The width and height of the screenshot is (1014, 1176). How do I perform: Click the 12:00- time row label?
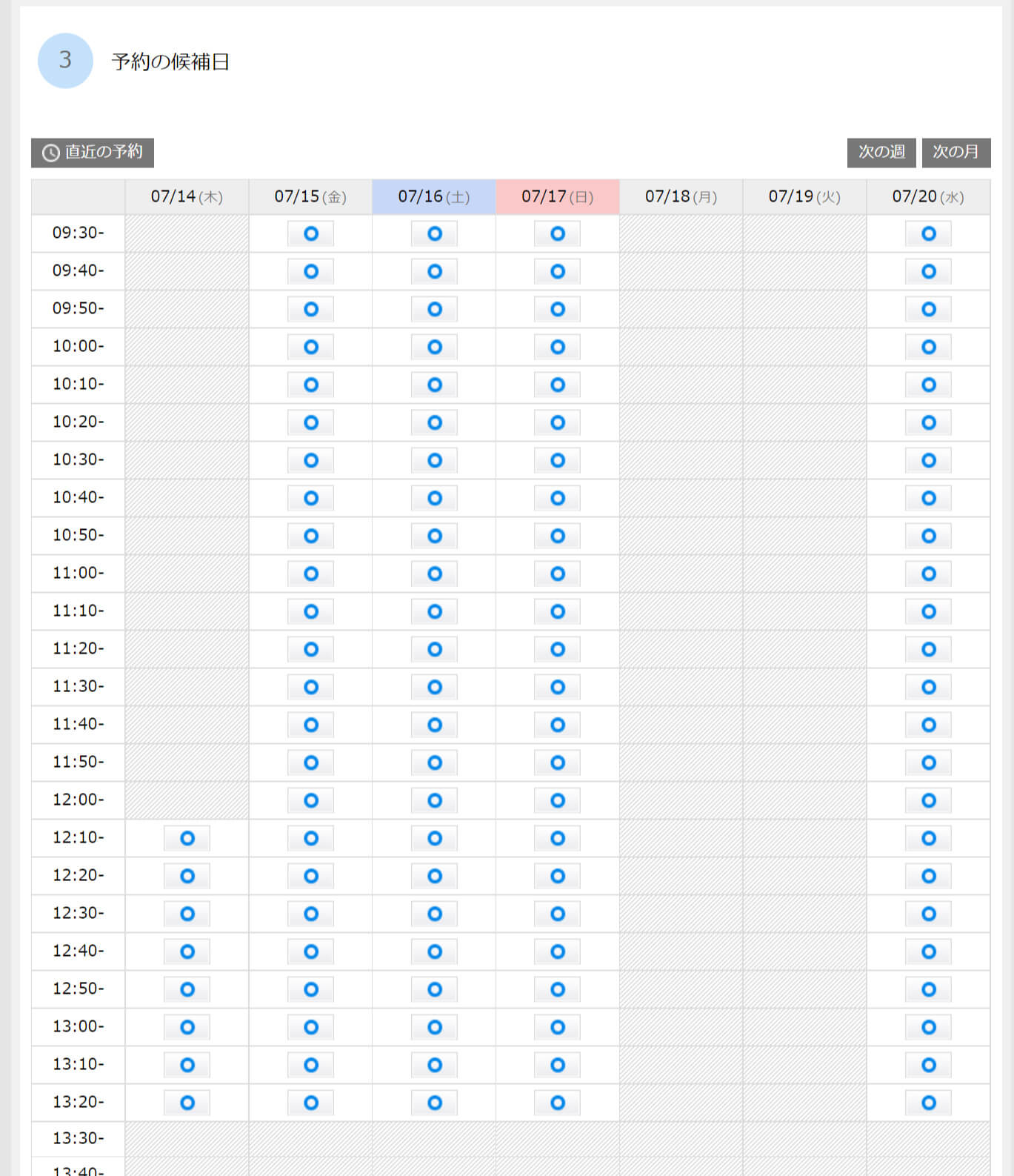[x=79, y=800]
